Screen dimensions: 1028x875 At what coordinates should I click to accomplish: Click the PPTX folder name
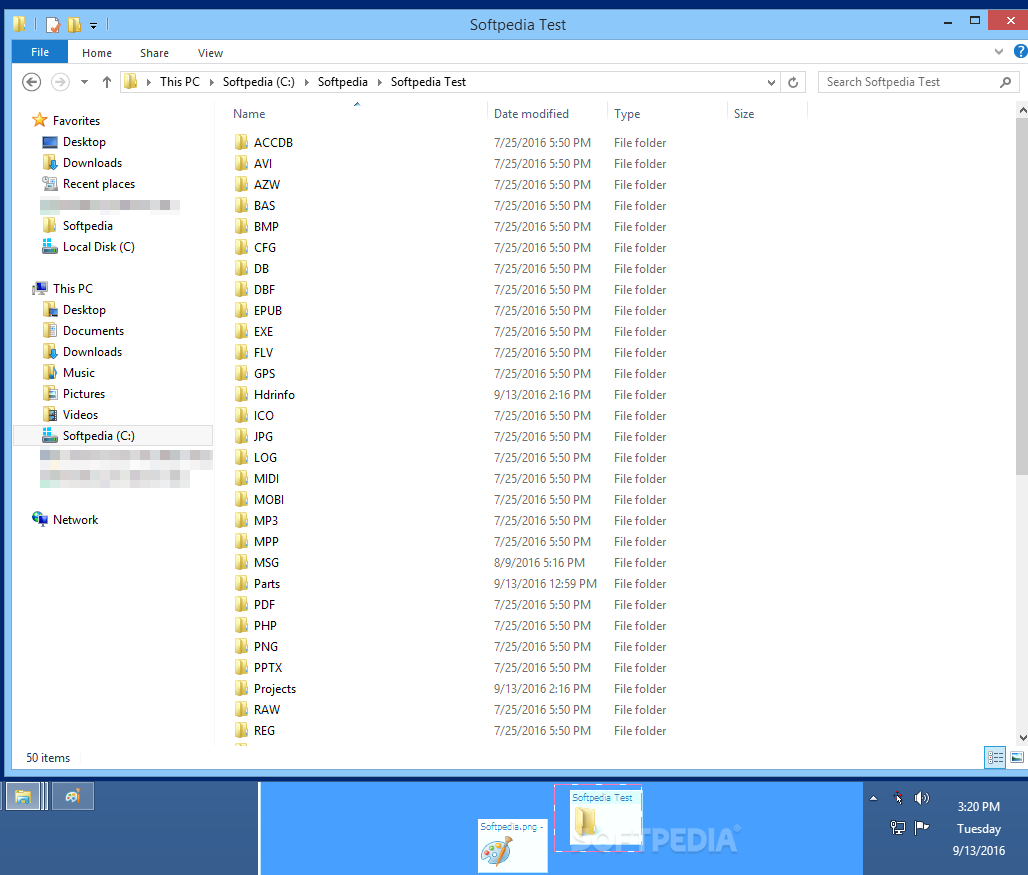coord(267,667)
